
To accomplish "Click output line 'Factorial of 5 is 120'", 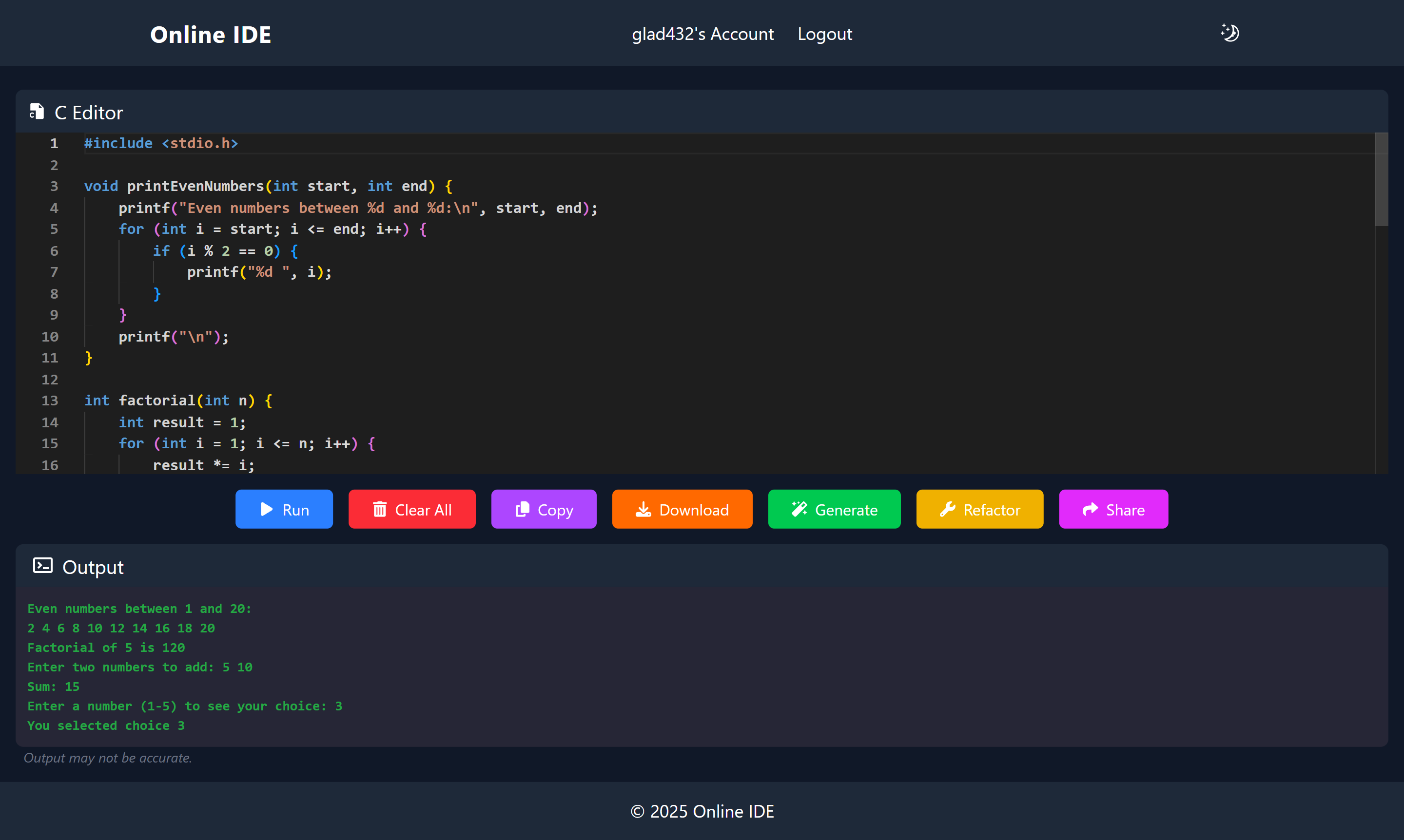I will click(x=106, y=648).
